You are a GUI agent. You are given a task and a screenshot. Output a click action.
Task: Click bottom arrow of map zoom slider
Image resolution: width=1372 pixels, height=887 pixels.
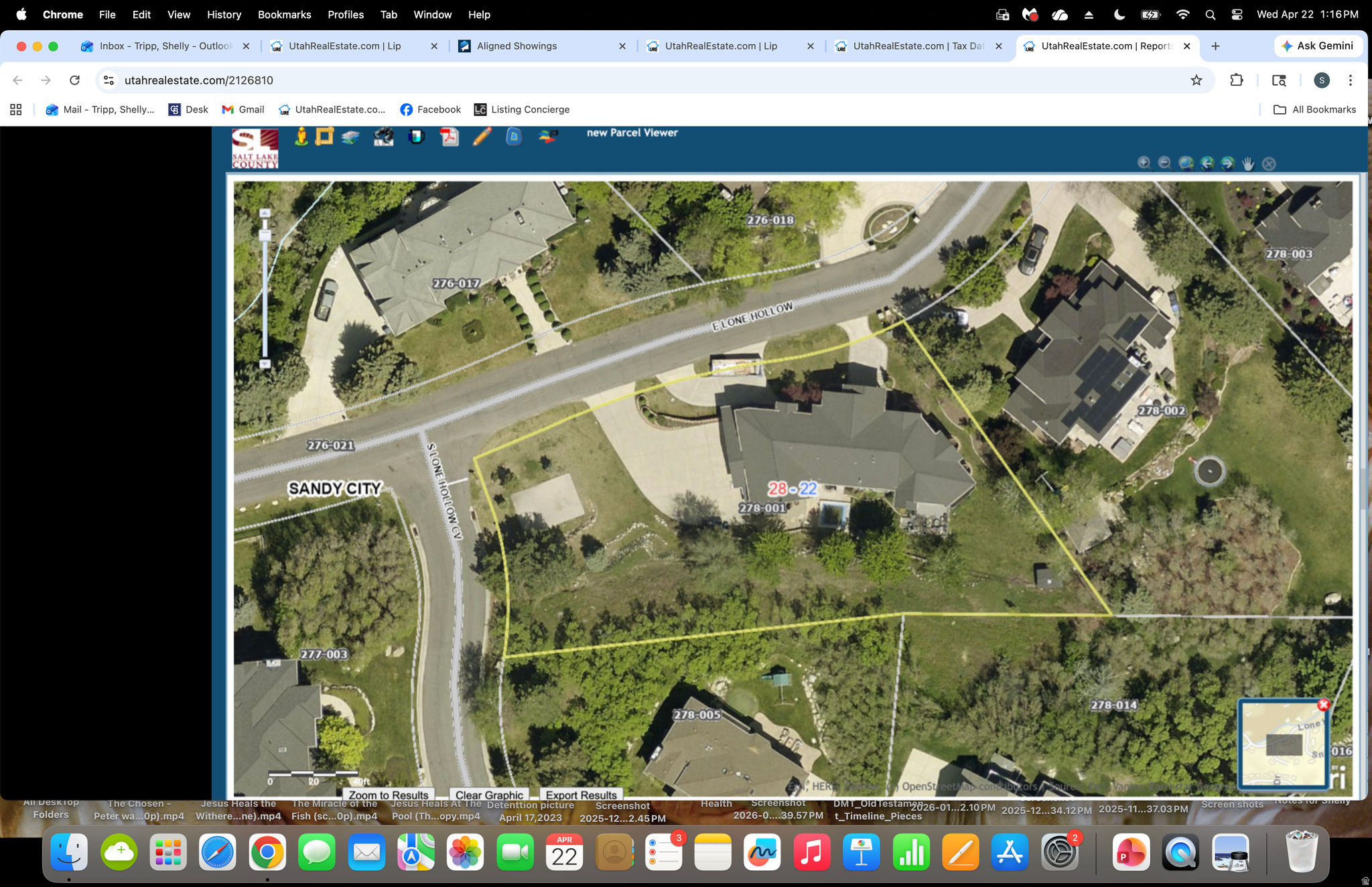(x=265, y=364)
